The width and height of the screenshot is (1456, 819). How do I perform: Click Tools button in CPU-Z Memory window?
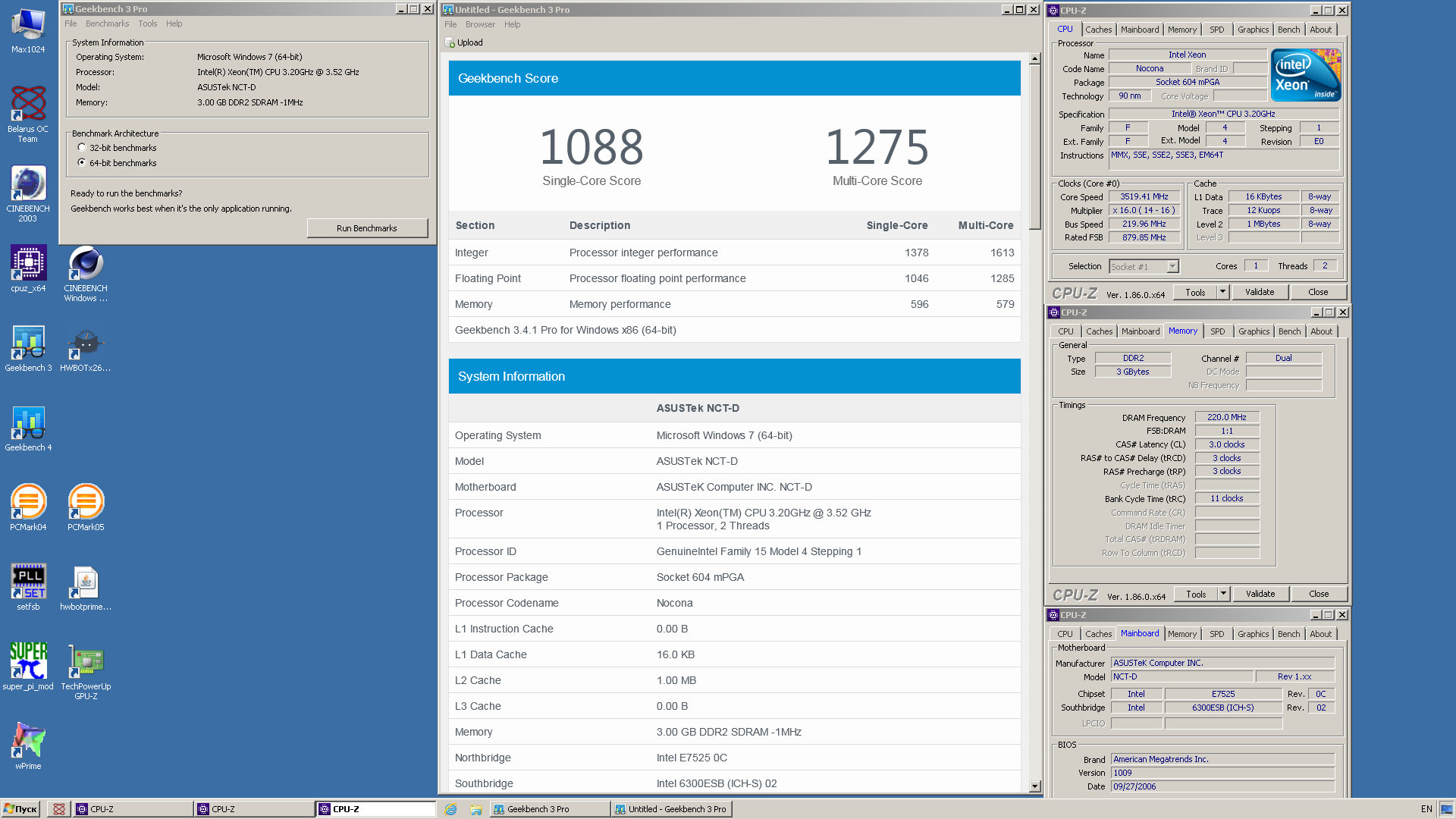pyautogui.click(x=1196, y=594)
